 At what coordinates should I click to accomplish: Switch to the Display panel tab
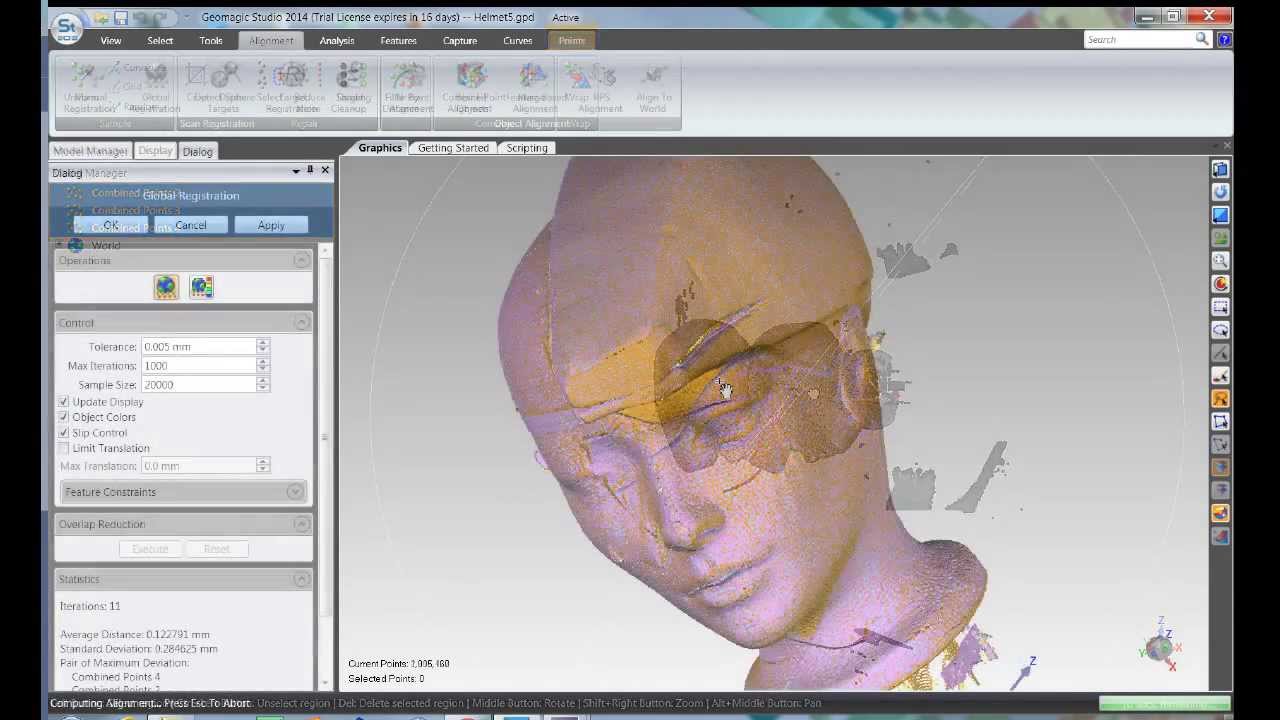pos(155,151)
